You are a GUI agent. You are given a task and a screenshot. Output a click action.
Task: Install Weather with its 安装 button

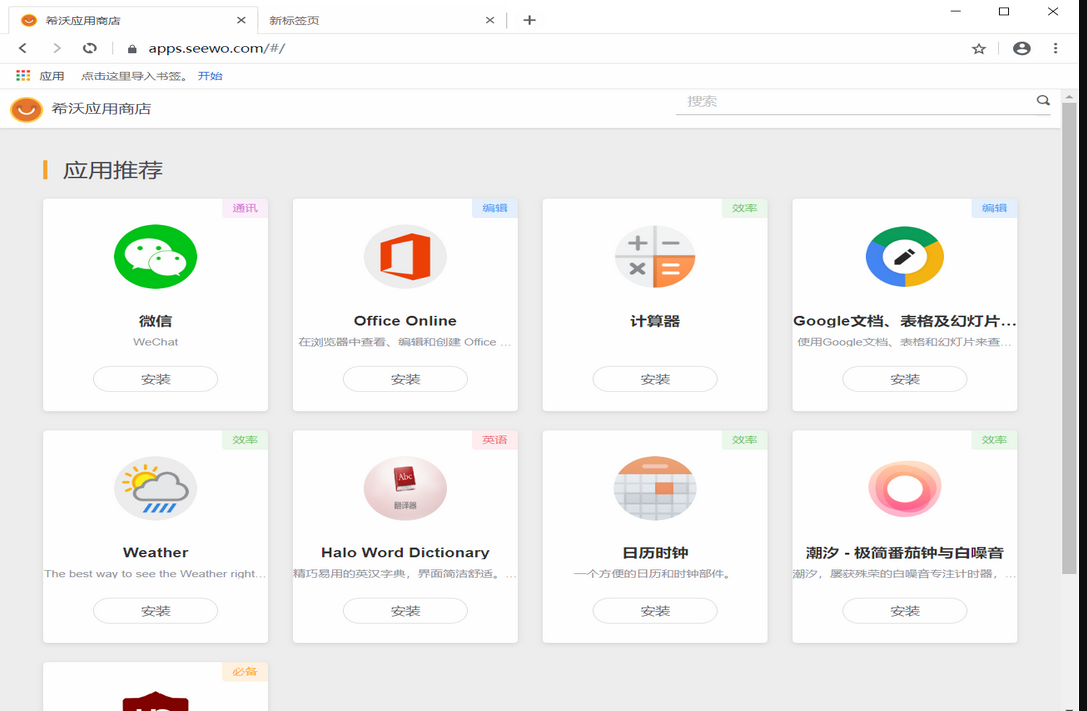tap(155, 611)
